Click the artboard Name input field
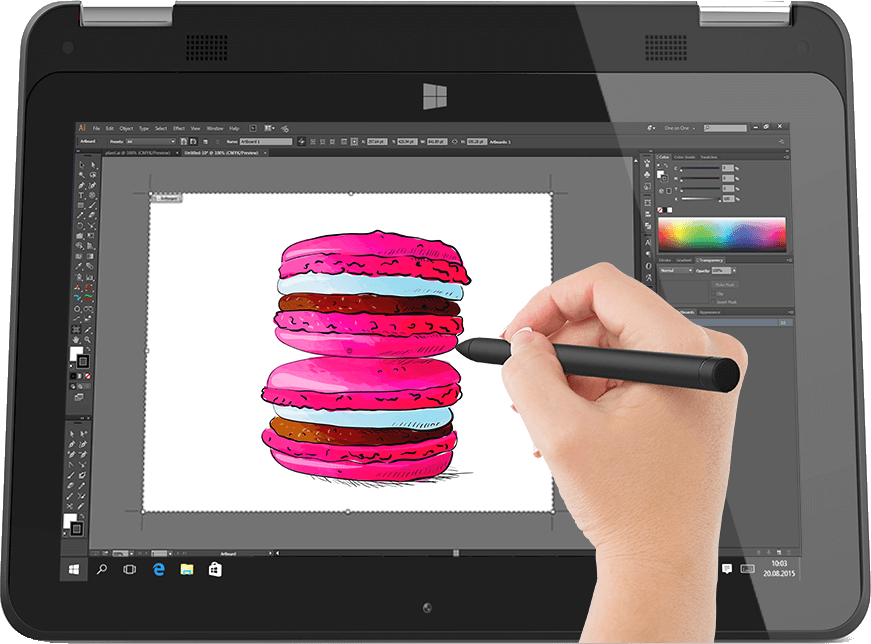This screenshot has width=871, height=644. tap(266, 142)
